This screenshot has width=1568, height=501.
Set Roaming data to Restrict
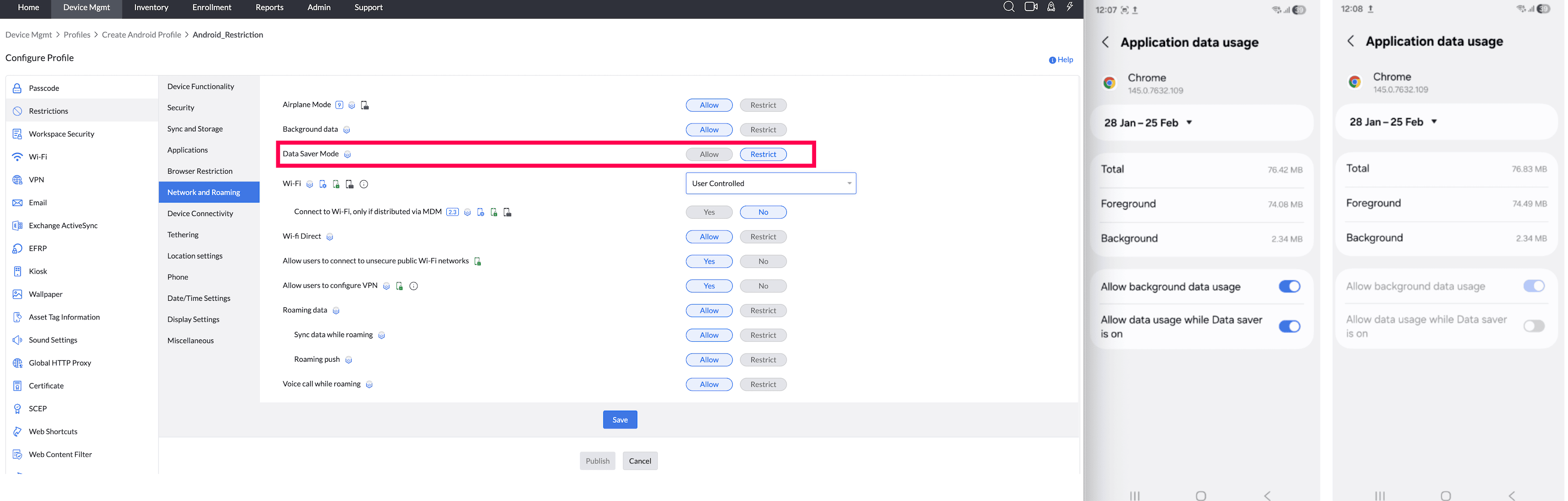click(763, 311)
